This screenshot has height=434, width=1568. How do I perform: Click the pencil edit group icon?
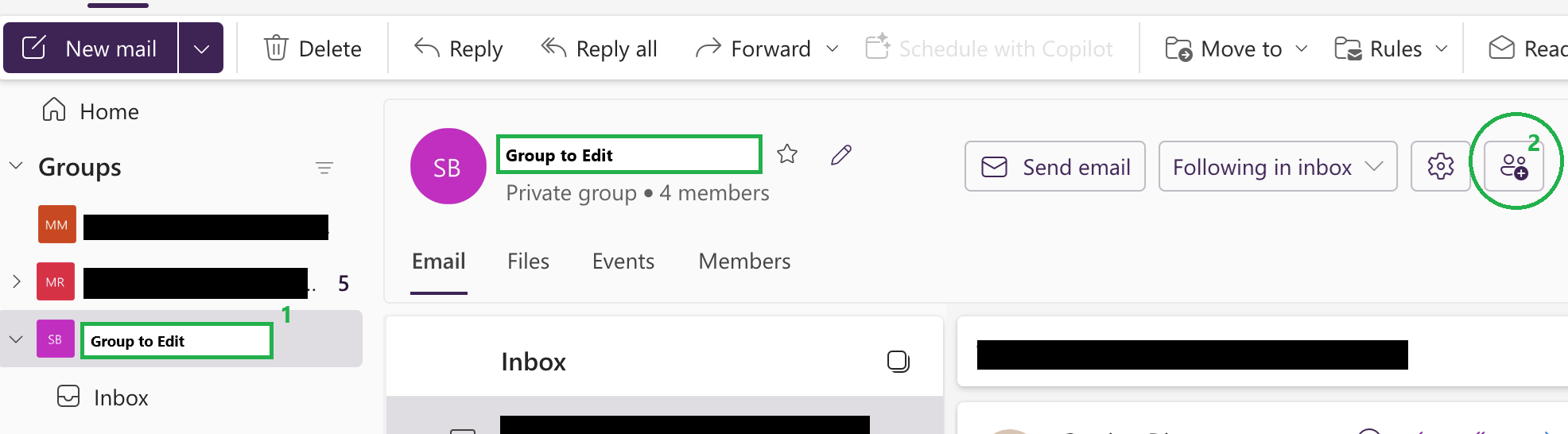click(841, 154)
